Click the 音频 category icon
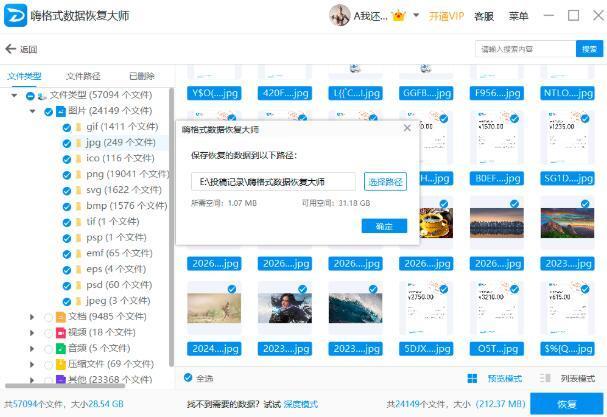The image size is (607, 417). click(x=61, y=349)
